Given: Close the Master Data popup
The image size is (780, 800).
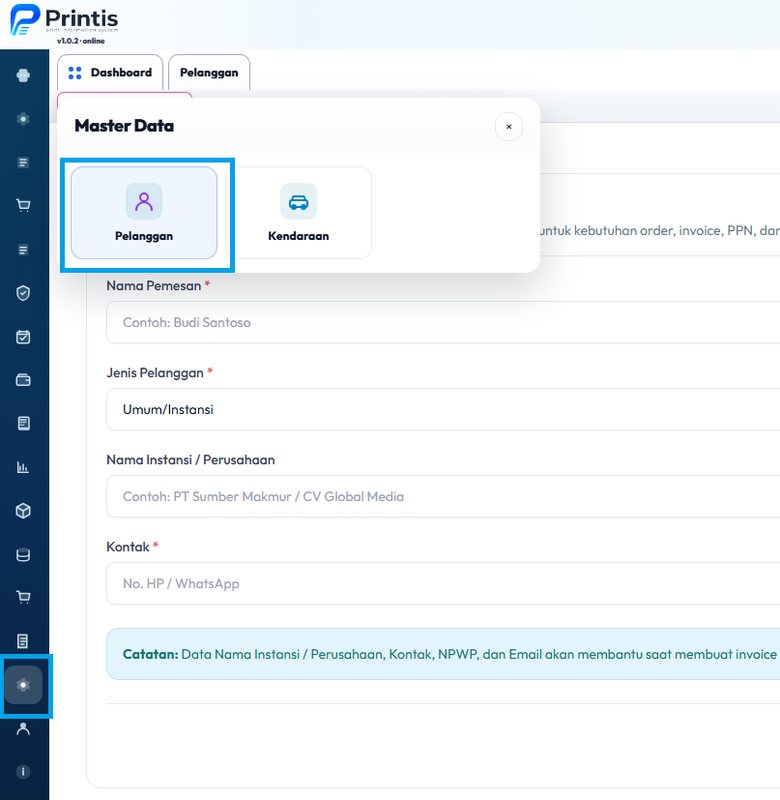Looking at the screenshot, I should pos(509,127).
